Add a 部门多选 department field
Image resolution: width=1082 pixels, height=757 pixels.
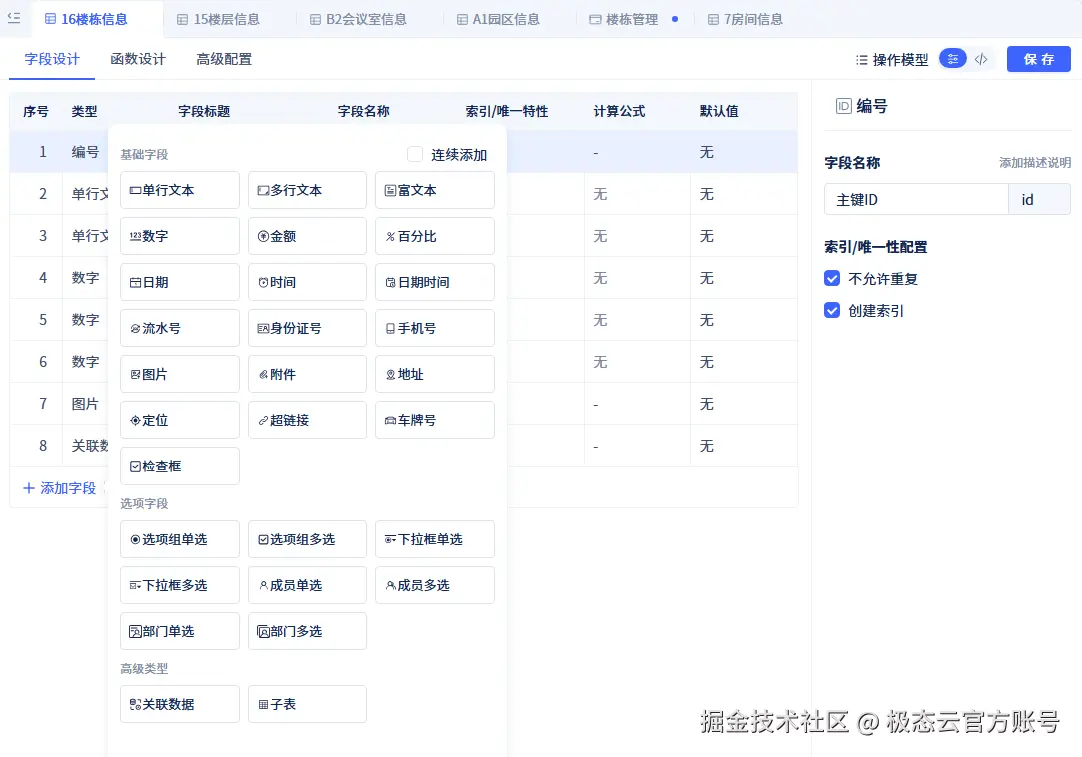point(307,631)
